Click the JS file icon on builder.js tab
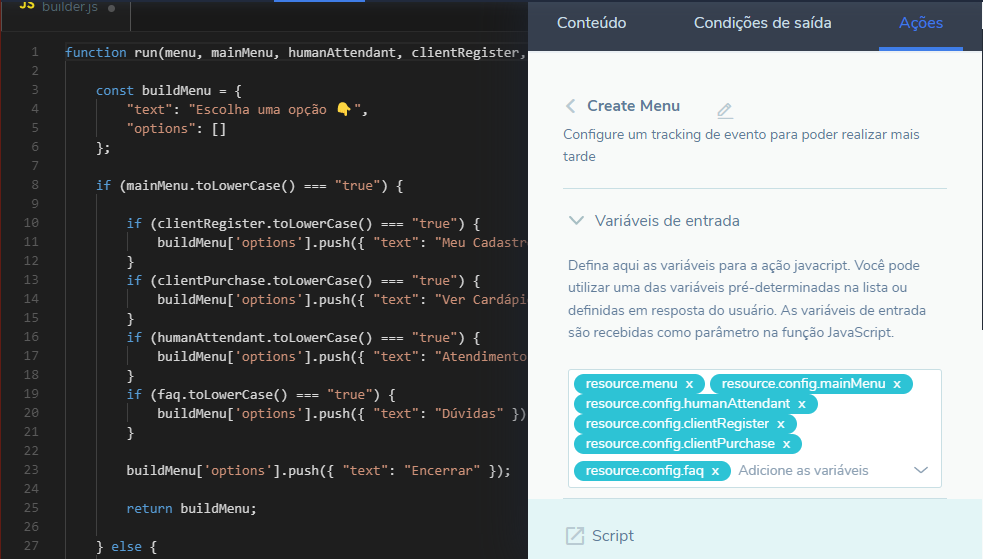The image size is (983, 559). click(x=27, y=7)
